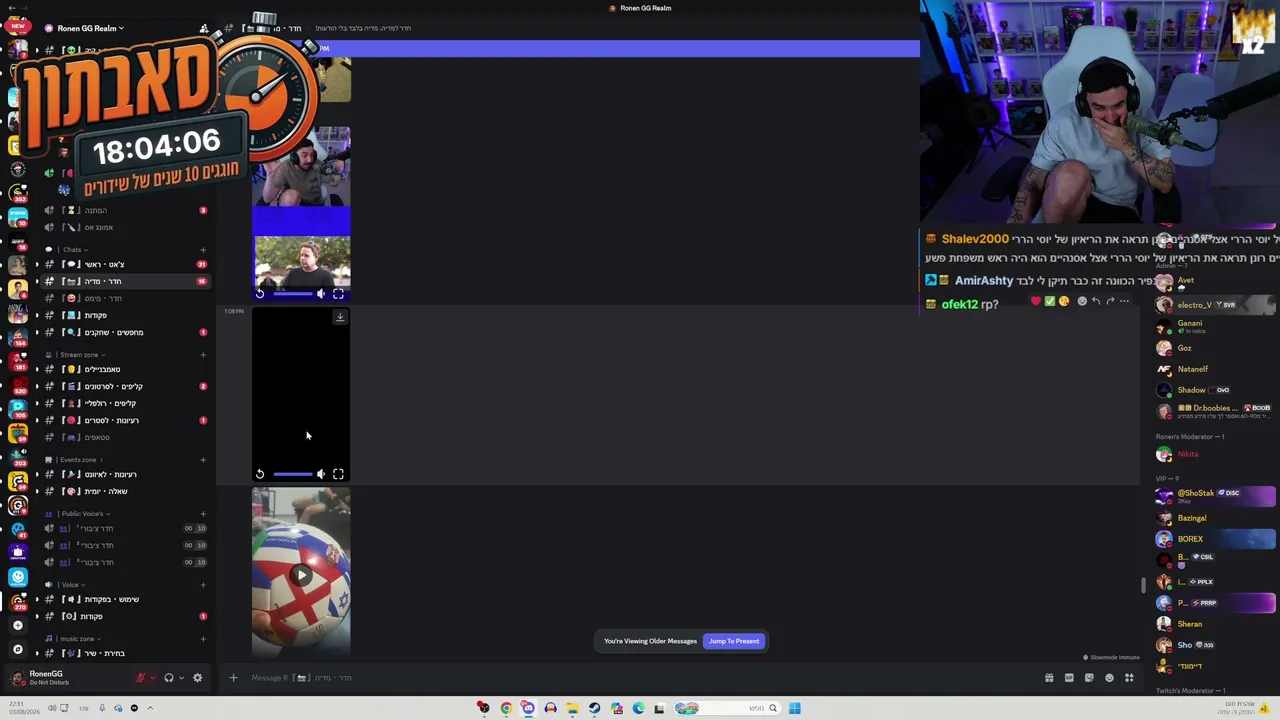Toggle fullscreen on the streamer video
The height and width of the screenshot is (720, 1280).
tap(338, 293)
